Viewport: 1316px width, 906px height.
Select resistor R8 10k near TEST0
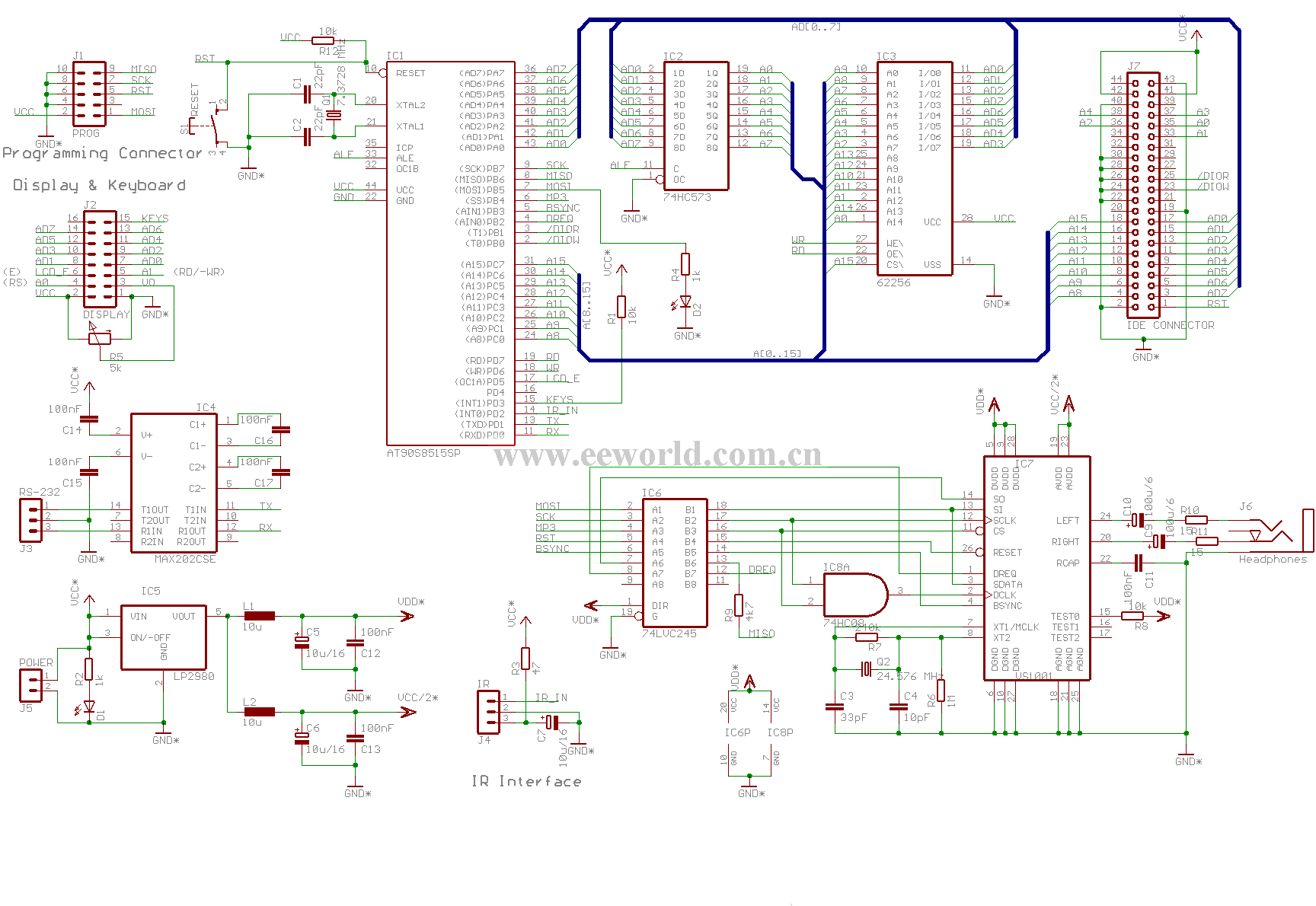tap(1132, 616)
